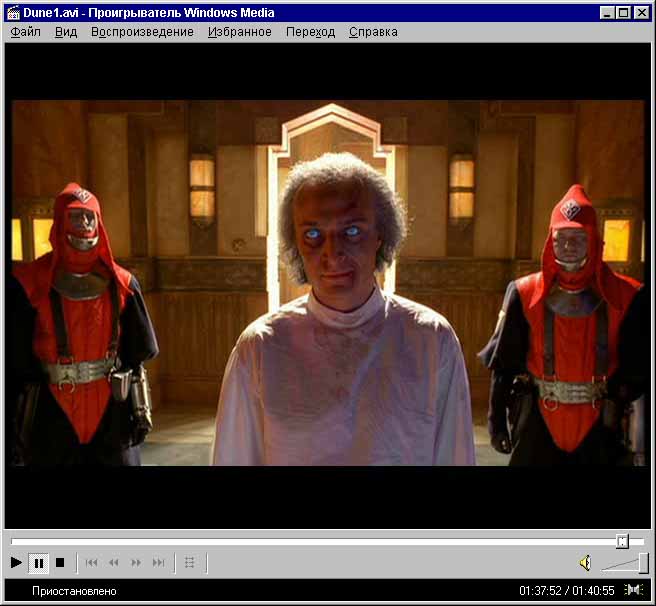
Task: Click the fast forward icon
Action: (x=136, y=562)
